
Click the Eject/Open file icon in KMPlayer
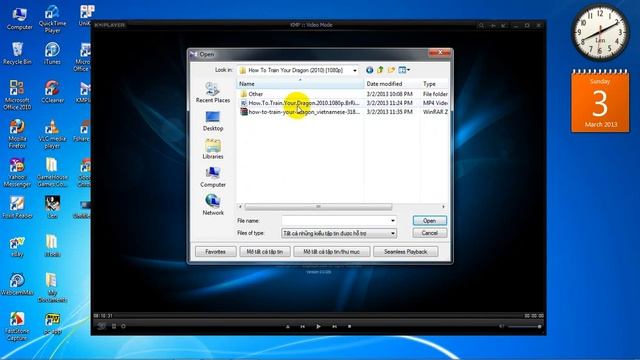[x=287, y=327]
